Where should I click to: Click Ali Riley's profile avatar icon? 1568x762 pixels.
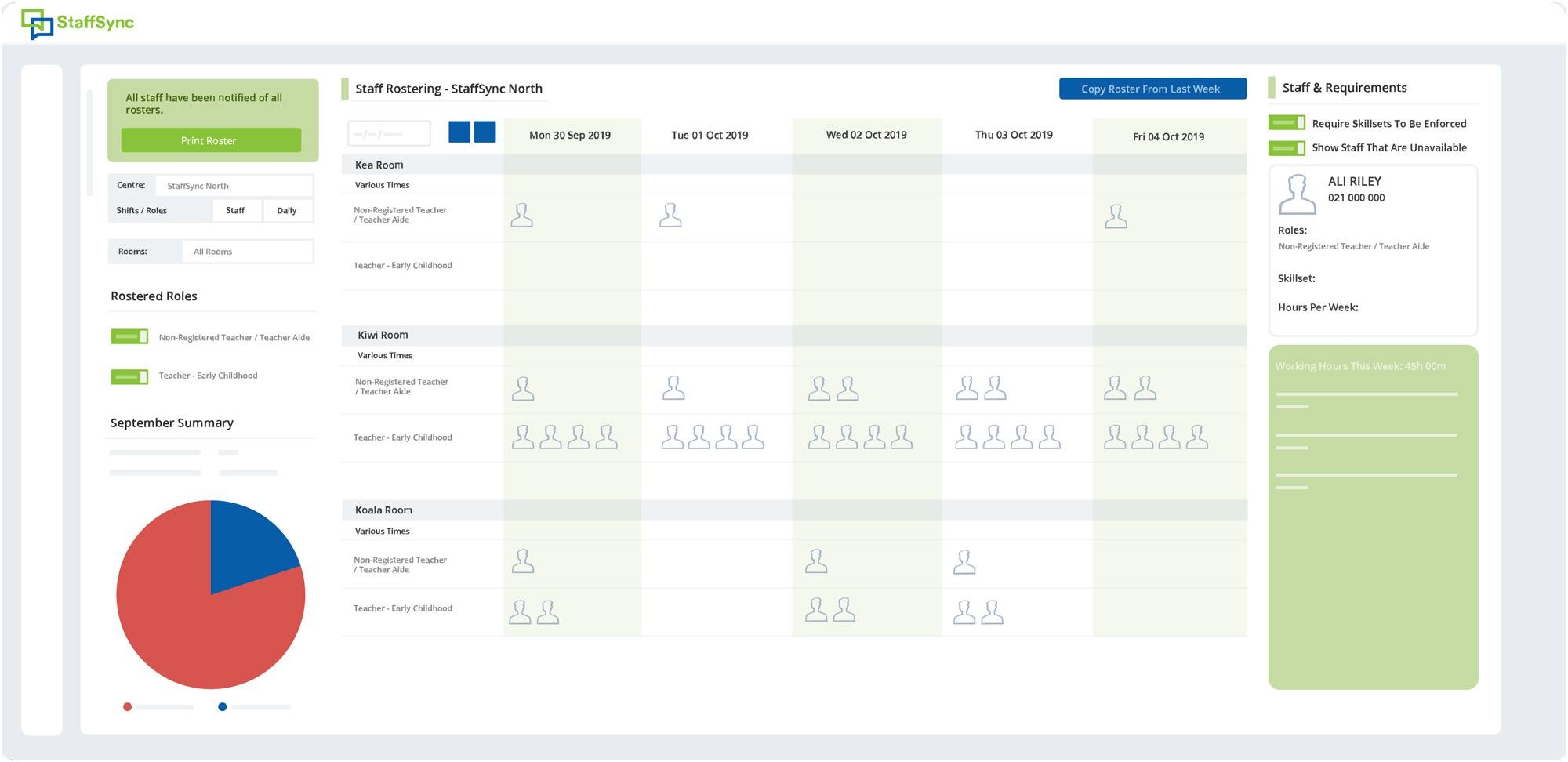click(1298, 194)
